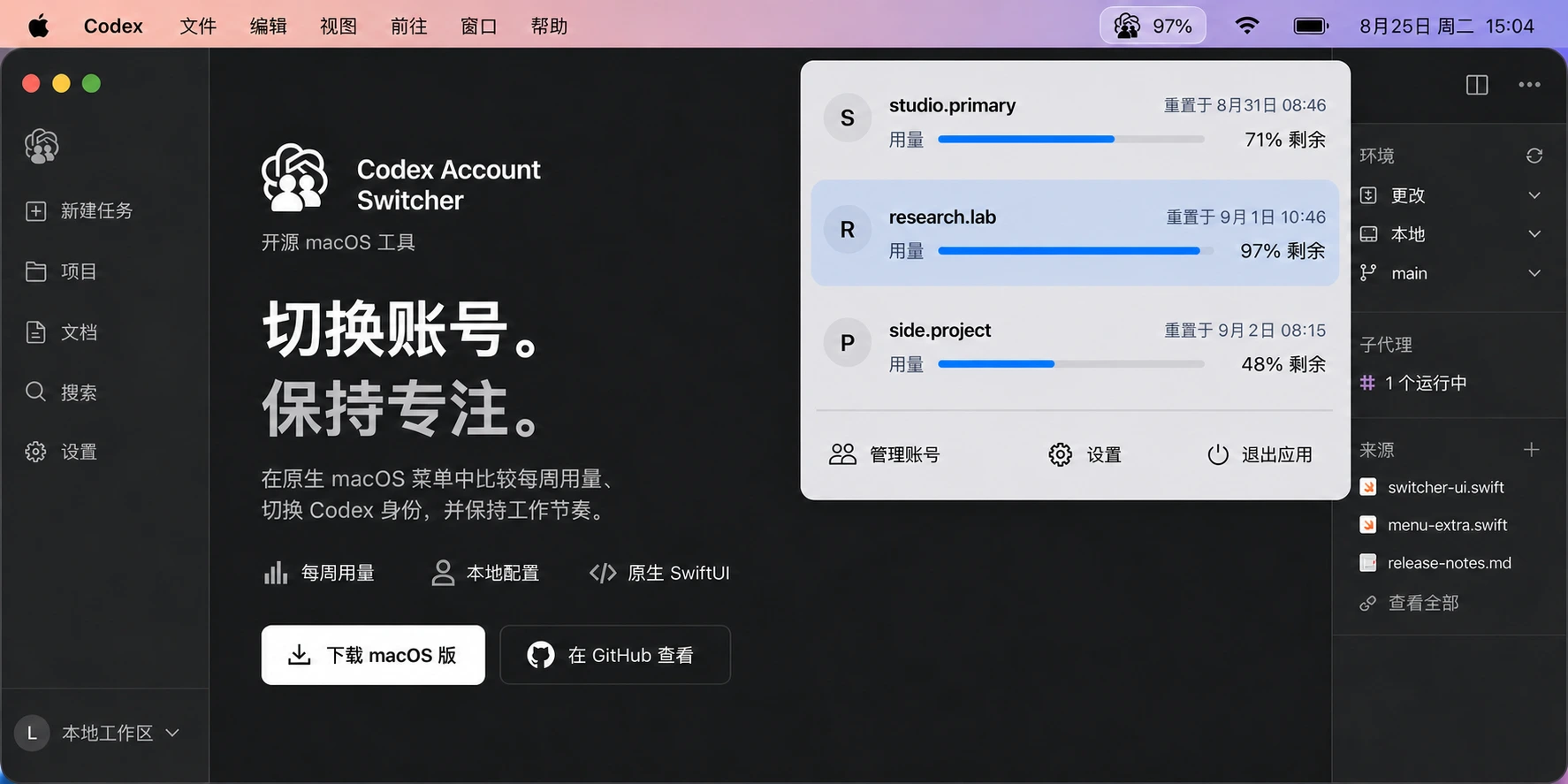Open the 文件 menu
Image resolution: width=1568 pixels, height=784 pixels.
pyautogui.click(x=198, y=27)
